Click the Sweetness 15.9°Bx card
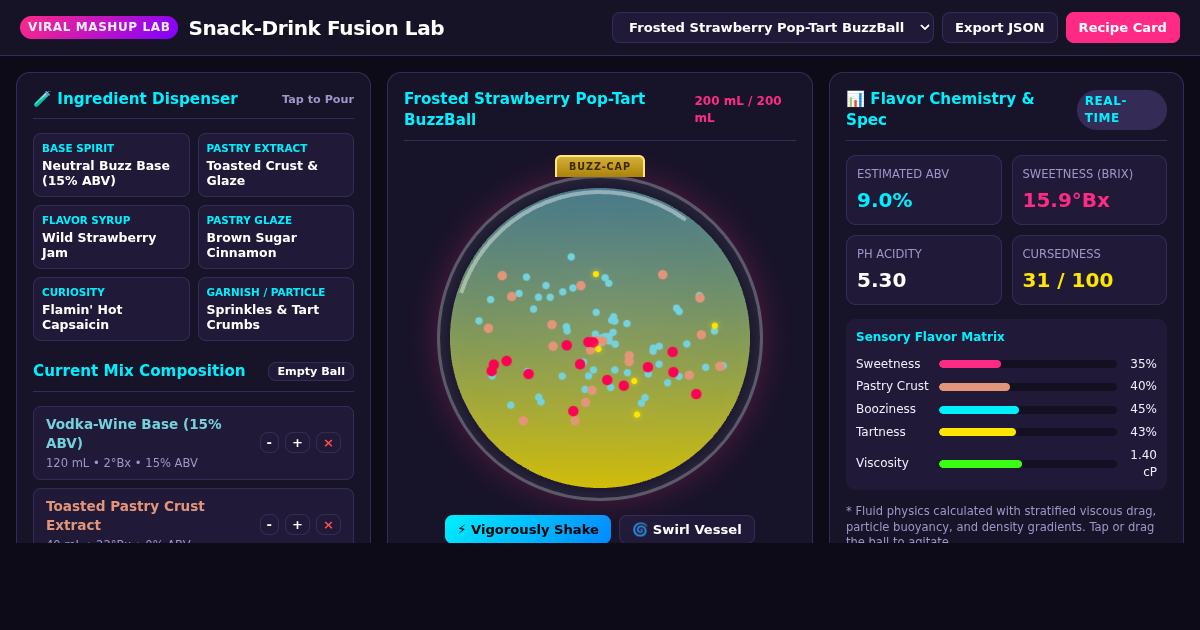Viewport: 1200px width, 630px height. [x=1089, y=190]
